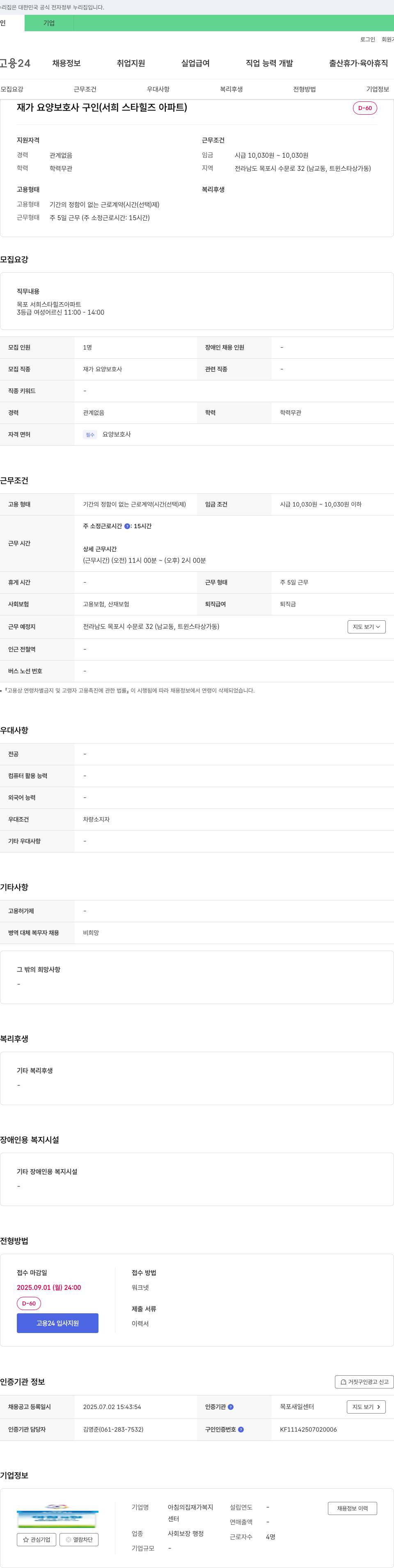Click the help icon beside 구인인증번호
This screenshot has width=394, height=1568.
(241, 1429)
